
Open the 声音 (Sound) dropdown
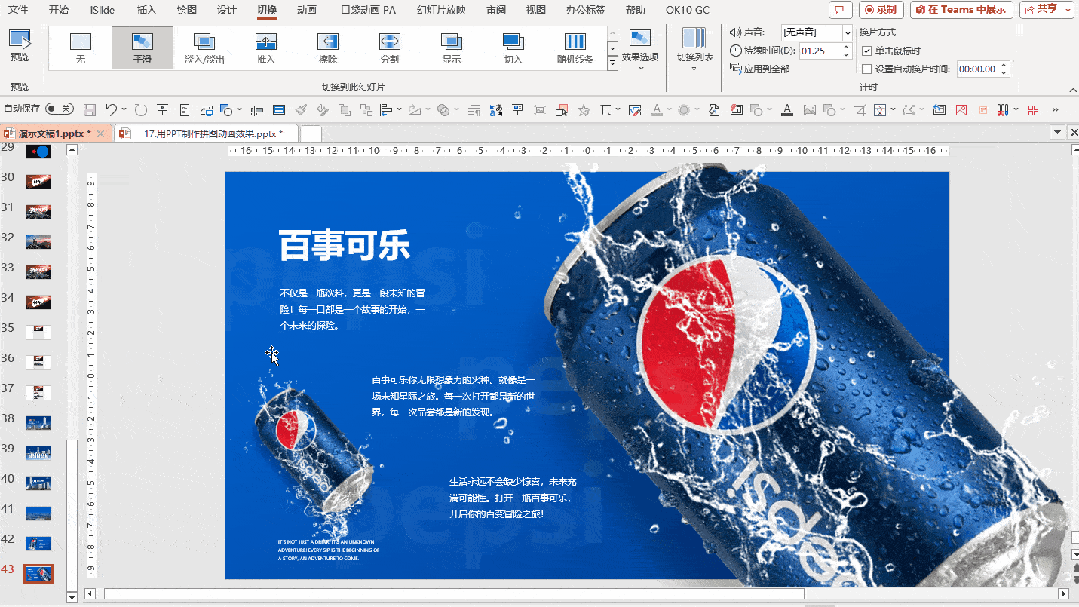[x=847, y=32]
